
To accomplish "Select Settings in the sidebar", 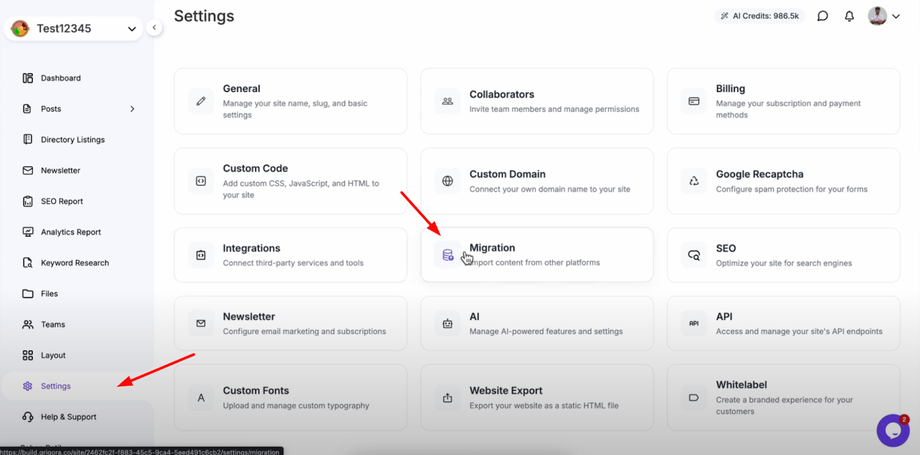I will point(55,386).
